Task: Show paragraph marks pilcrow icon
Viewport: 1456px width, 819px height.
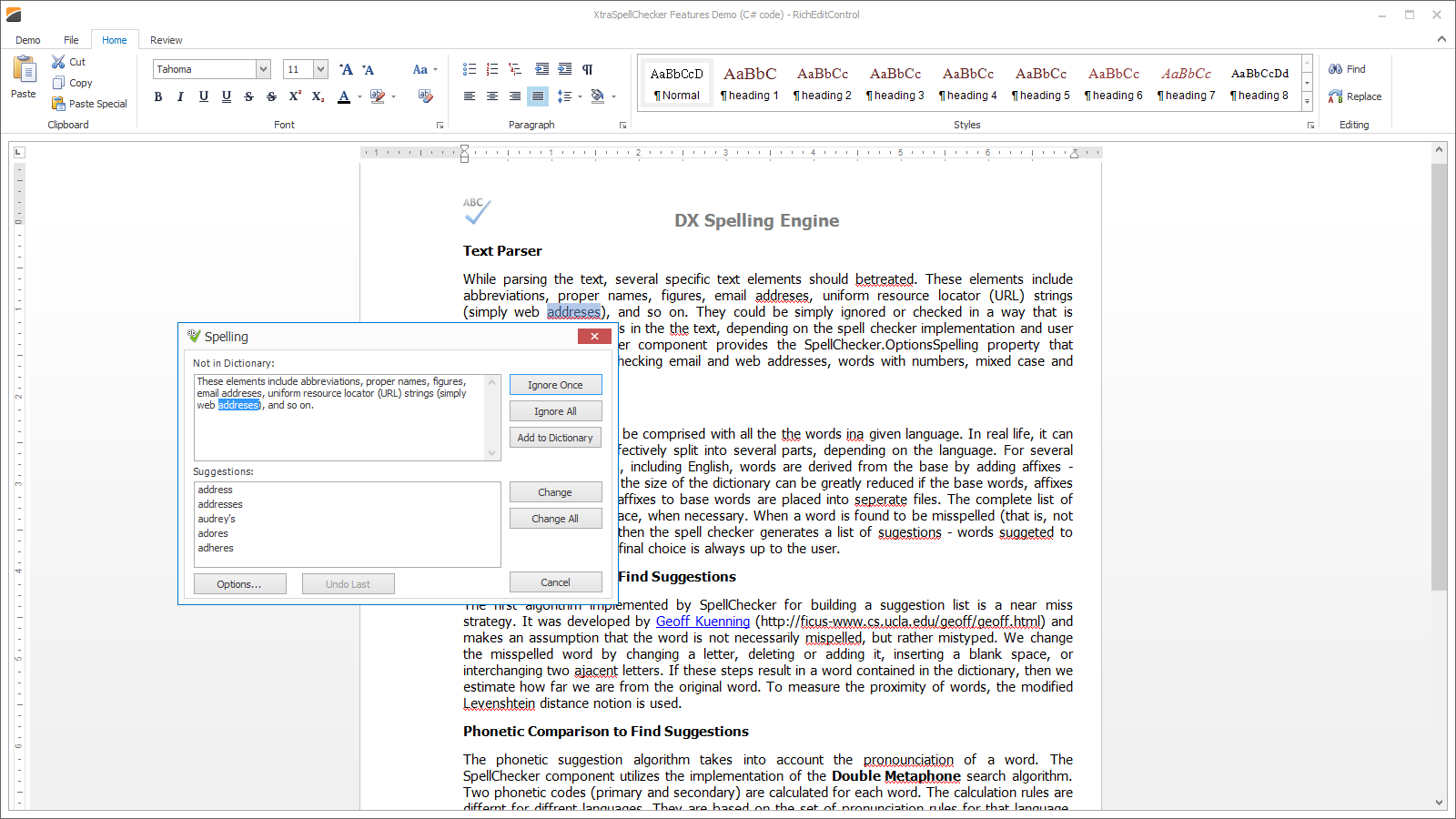Action: [588, 69]
